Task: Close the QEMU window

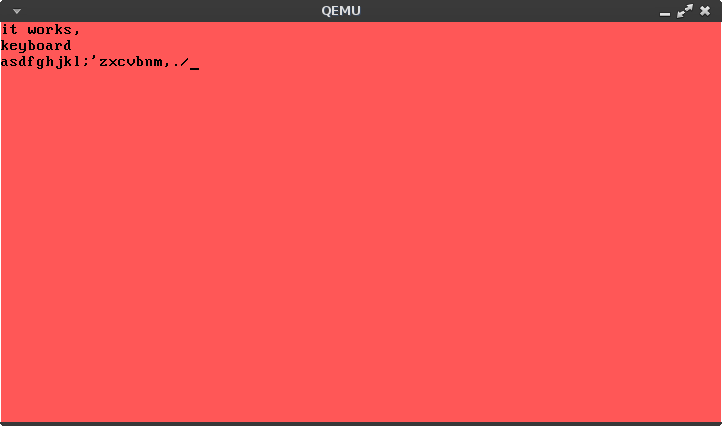Action: (x=705, y=11)
